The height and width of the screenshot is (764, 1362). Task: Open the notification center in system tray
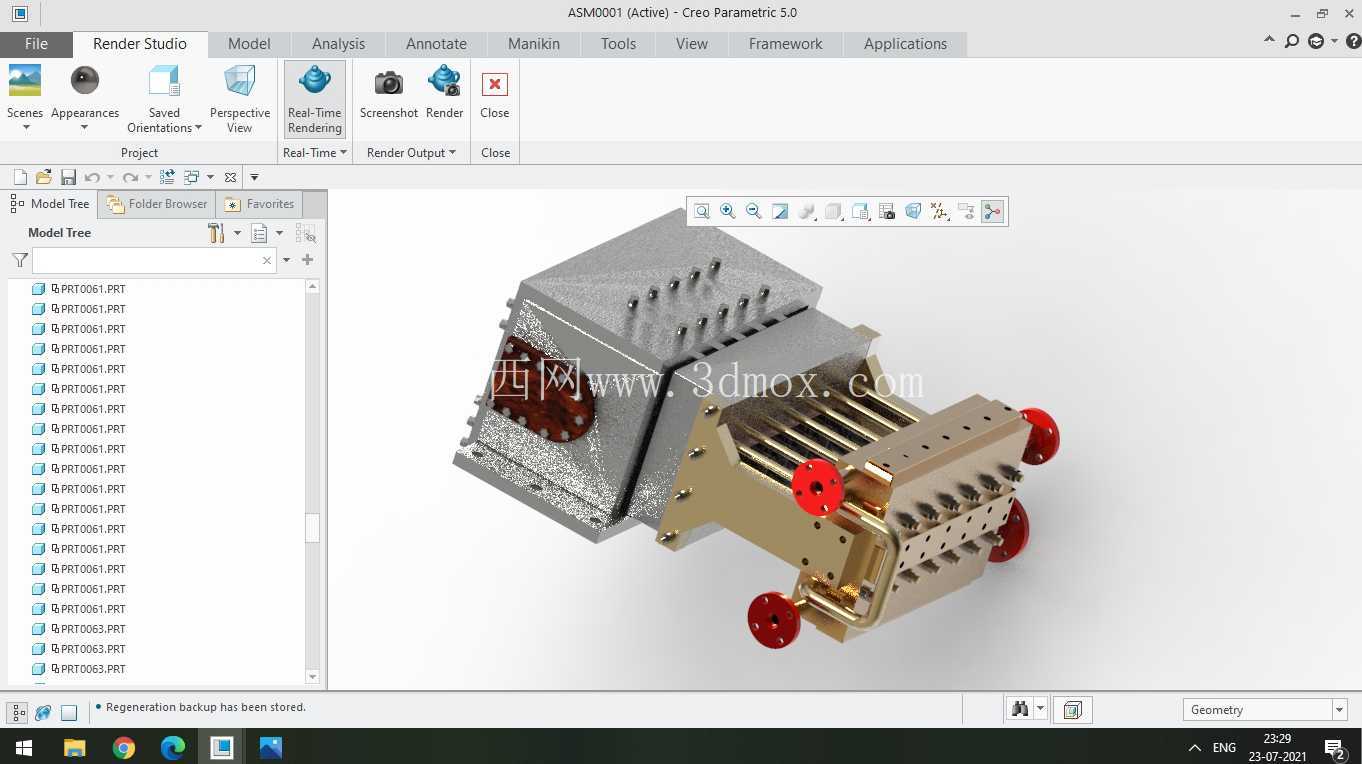pos(1333,747)
